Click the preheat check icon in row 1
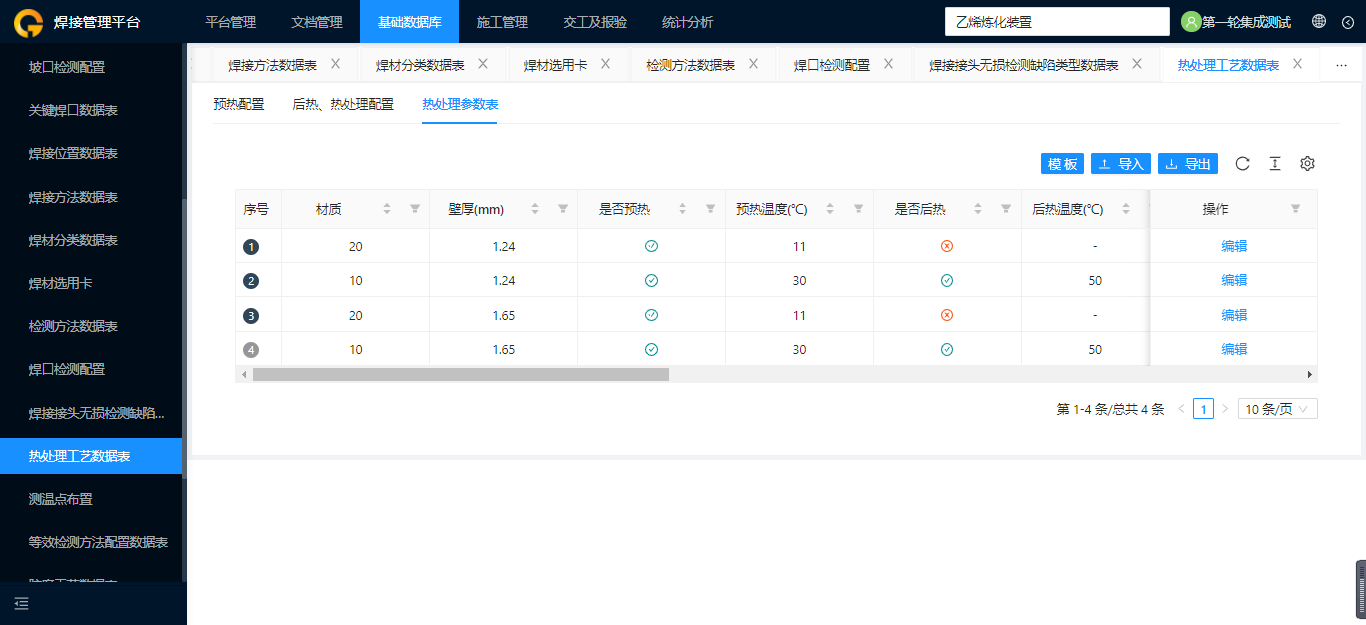The height and width of the screenshot is (625, 1366). coord(651,246)
